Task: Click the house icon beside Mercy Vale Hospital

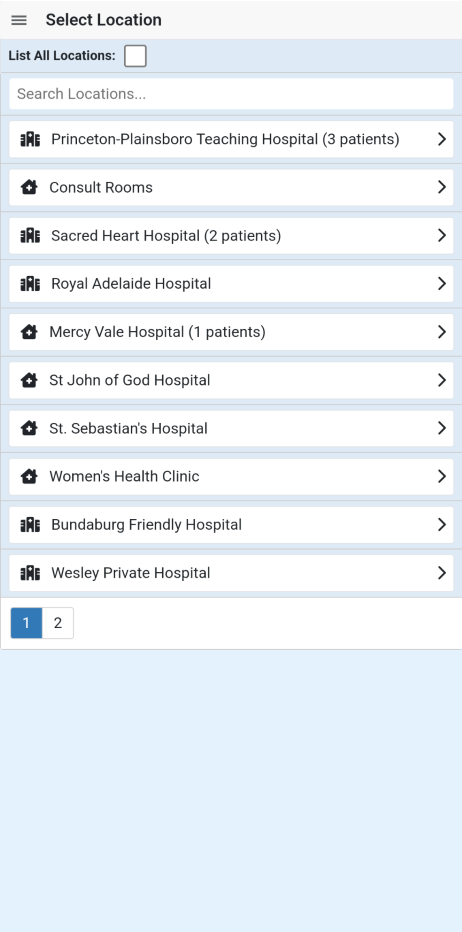Action: tap(29, 332)
